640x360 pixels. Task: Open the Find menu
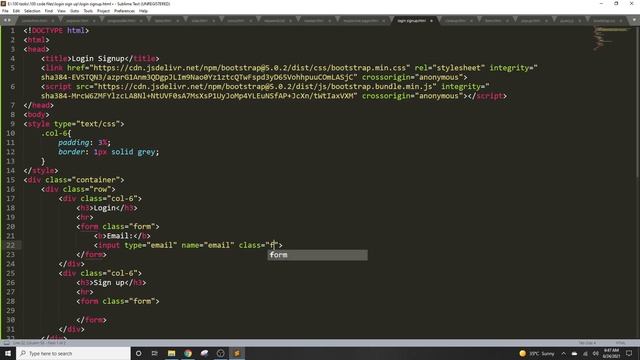pos(49,11)
